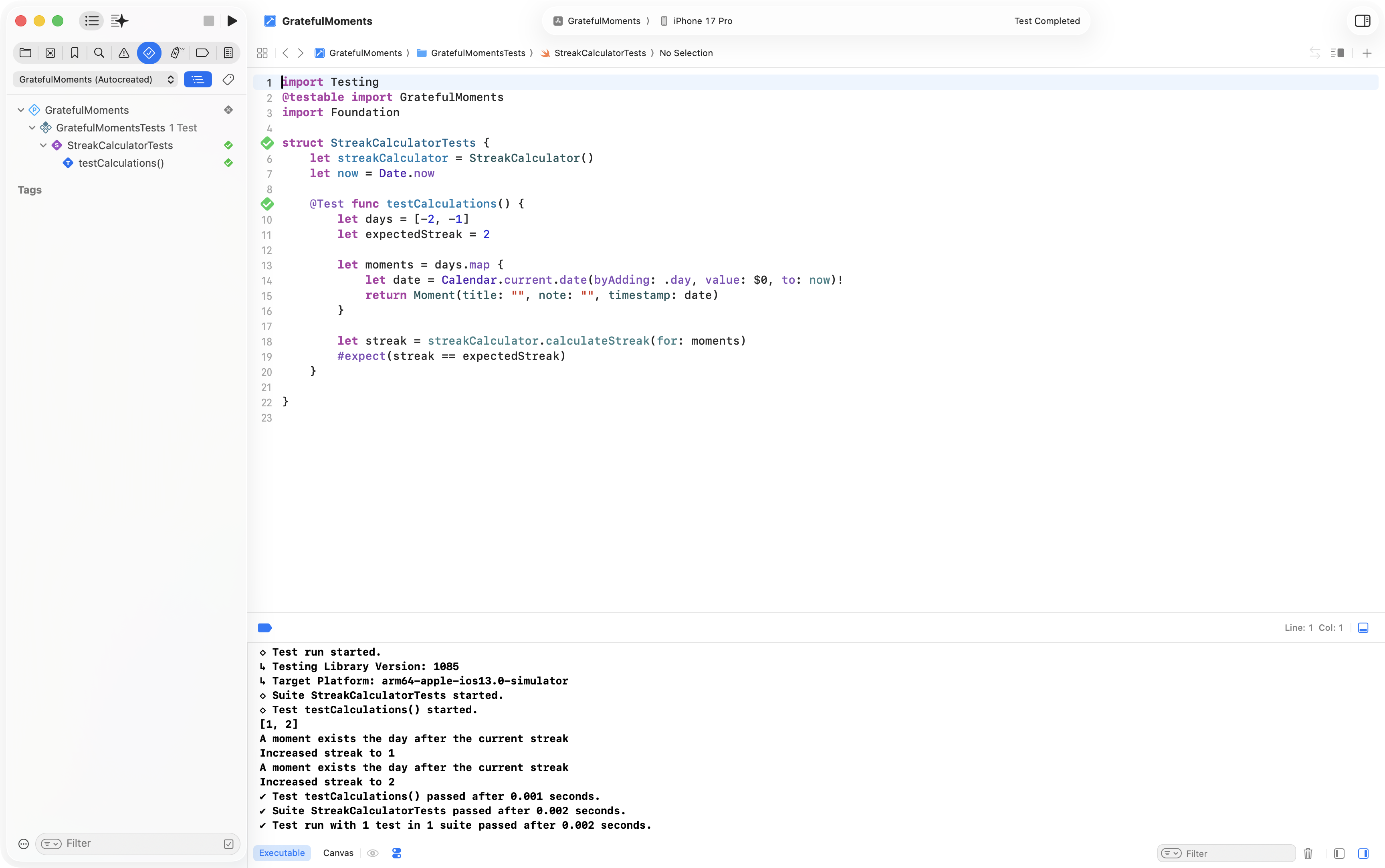Toggle console preview eye icon
1385x868 pixels.
(x=373, y=853)
